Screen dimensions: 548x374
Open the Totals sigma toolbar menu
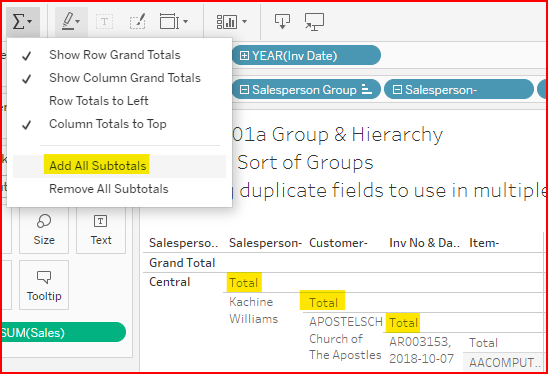pyautogui.click(x=22, y=22)
